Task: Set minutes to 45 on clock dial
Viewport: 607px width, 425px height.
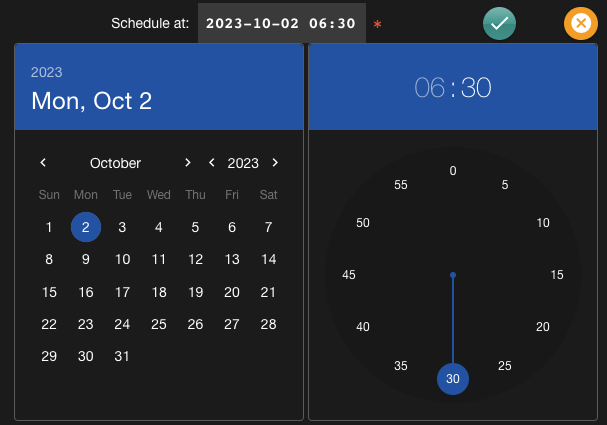Action: 349,275
